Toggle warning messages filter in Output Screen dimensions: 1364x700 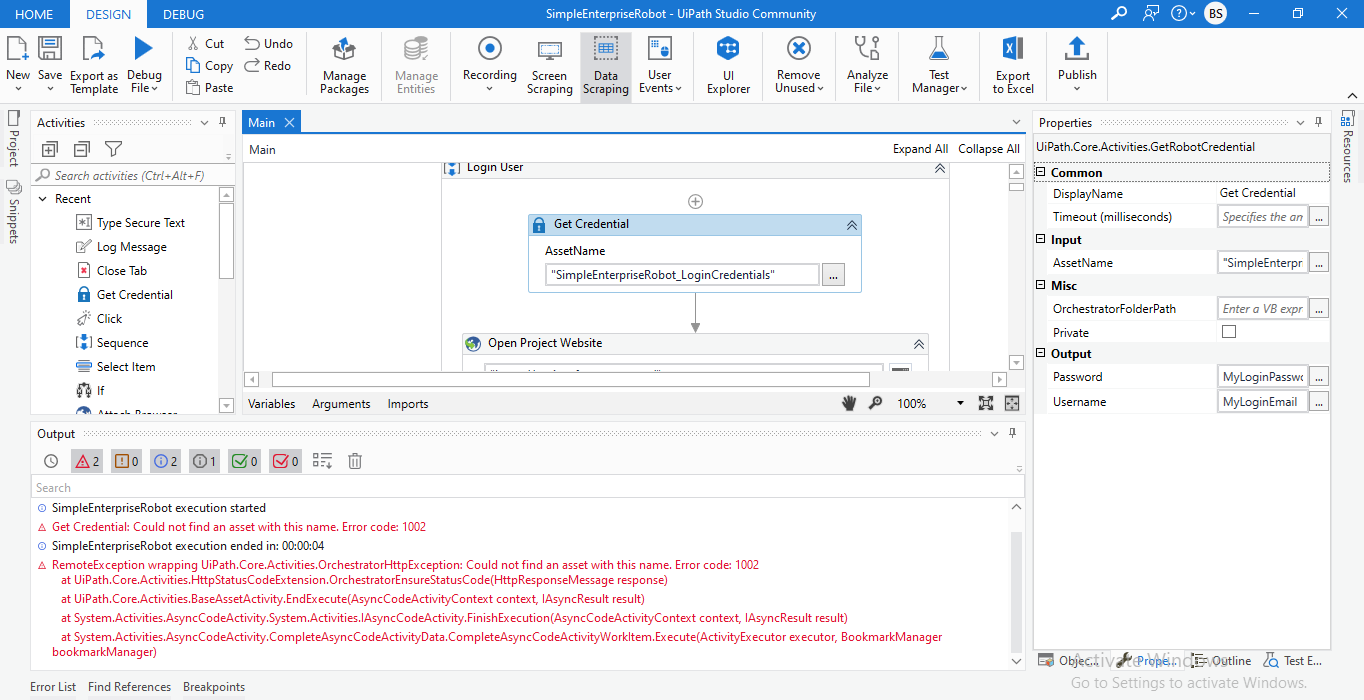tap(127, 461)
